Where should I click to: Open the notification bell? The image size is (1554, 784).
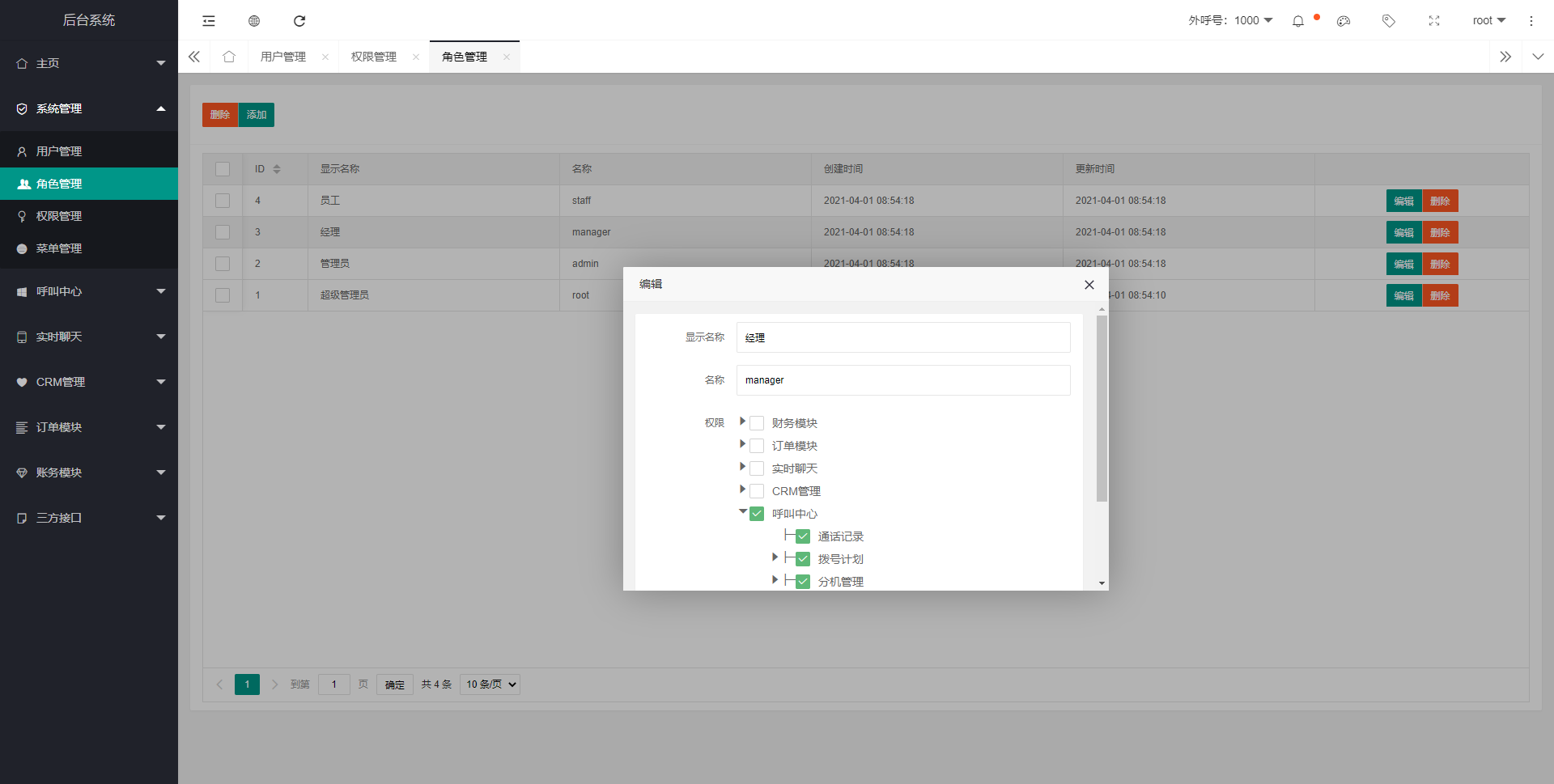tap(1298, 21)
